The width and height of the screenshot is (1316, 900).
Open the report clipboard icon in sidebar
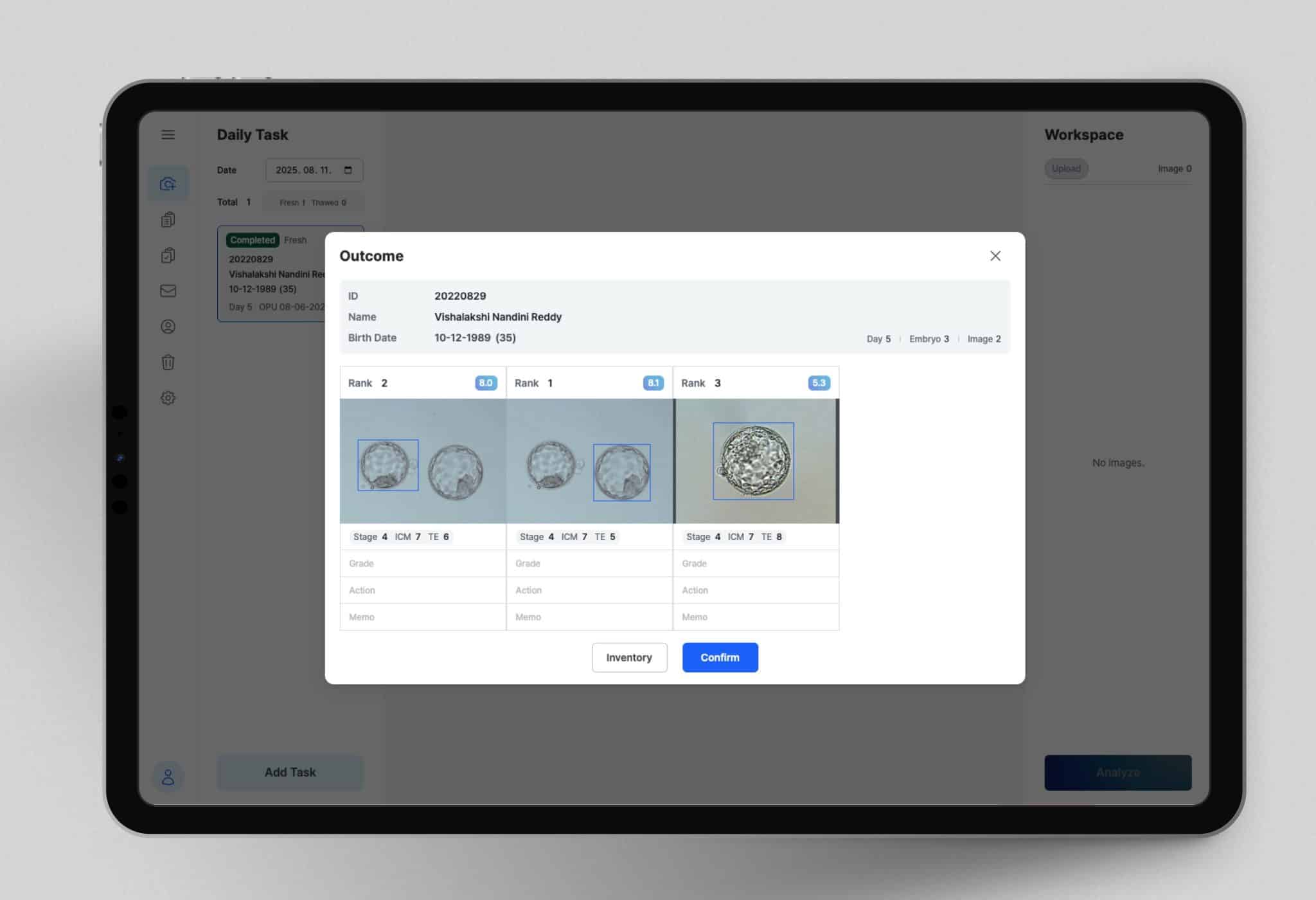click(168, 219)
